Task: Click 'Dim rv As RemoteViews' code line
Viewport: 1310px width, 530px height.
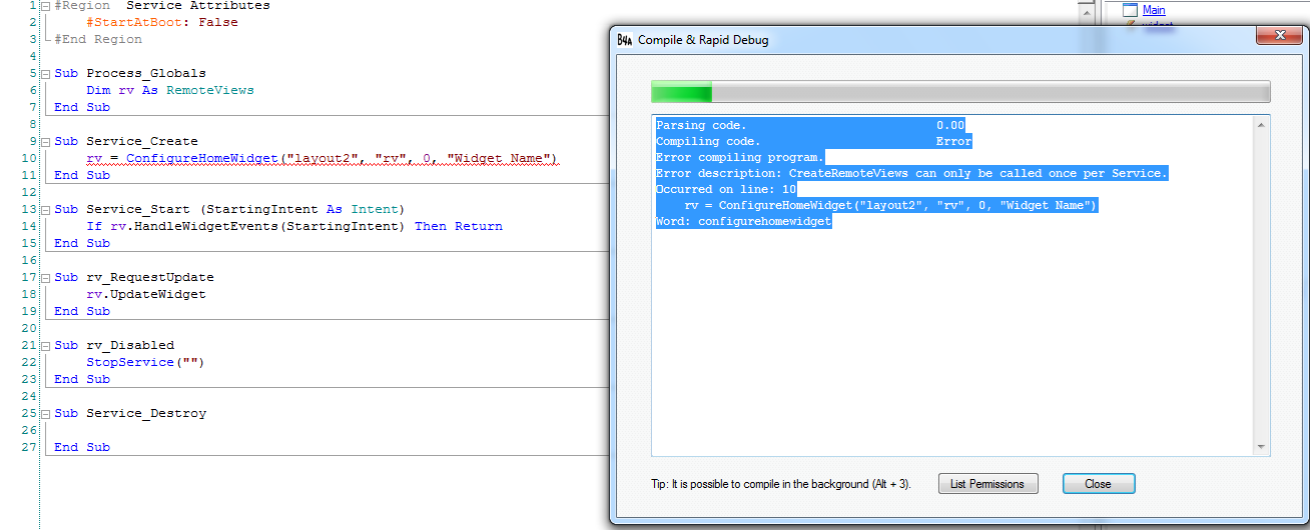Action: click(170, 90)
